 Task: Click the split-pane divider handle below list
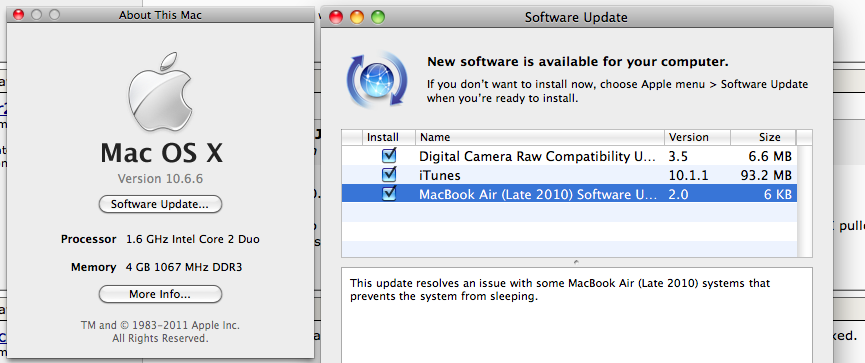(576, 262)
